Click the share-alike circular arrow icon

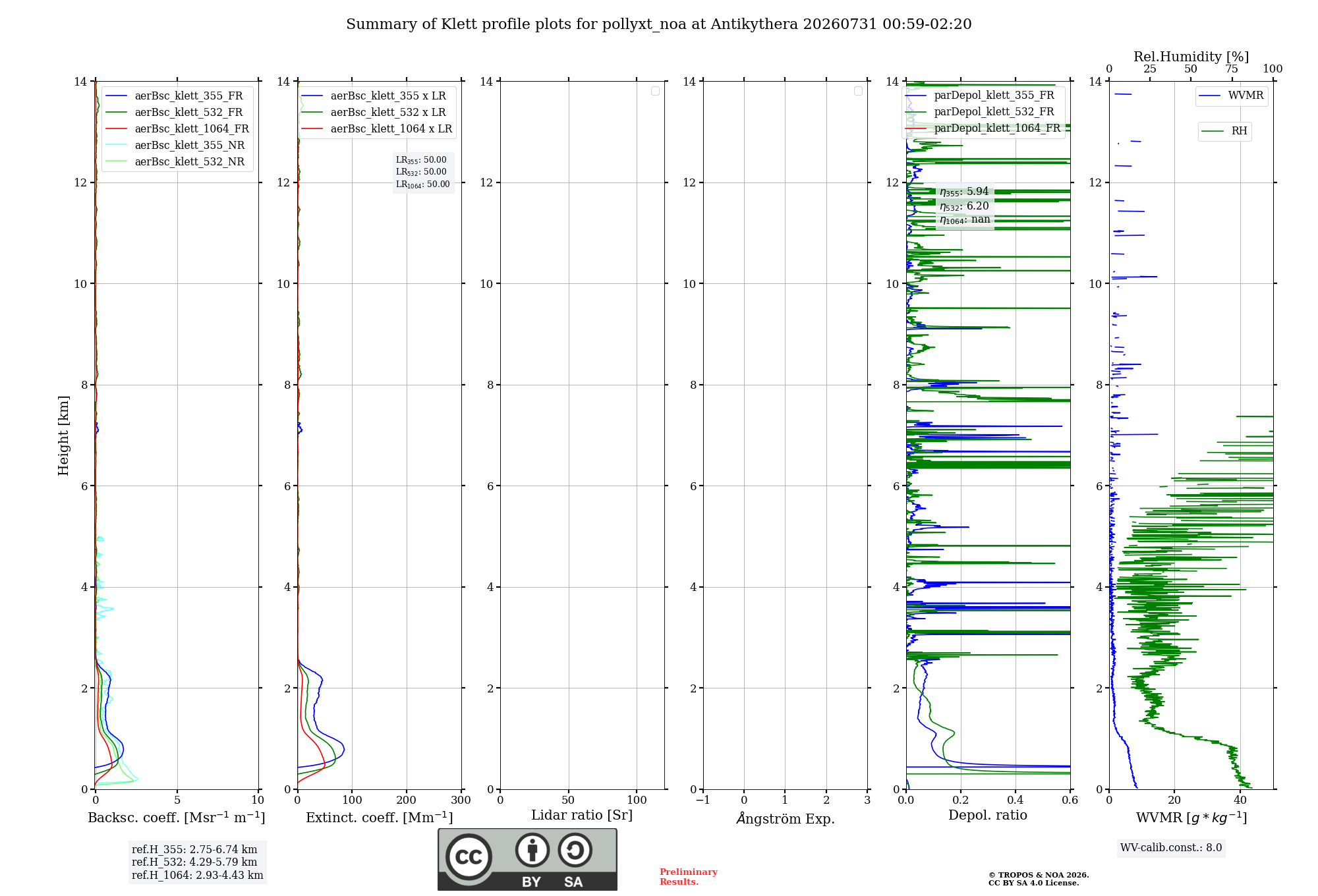tap(575, 850)
